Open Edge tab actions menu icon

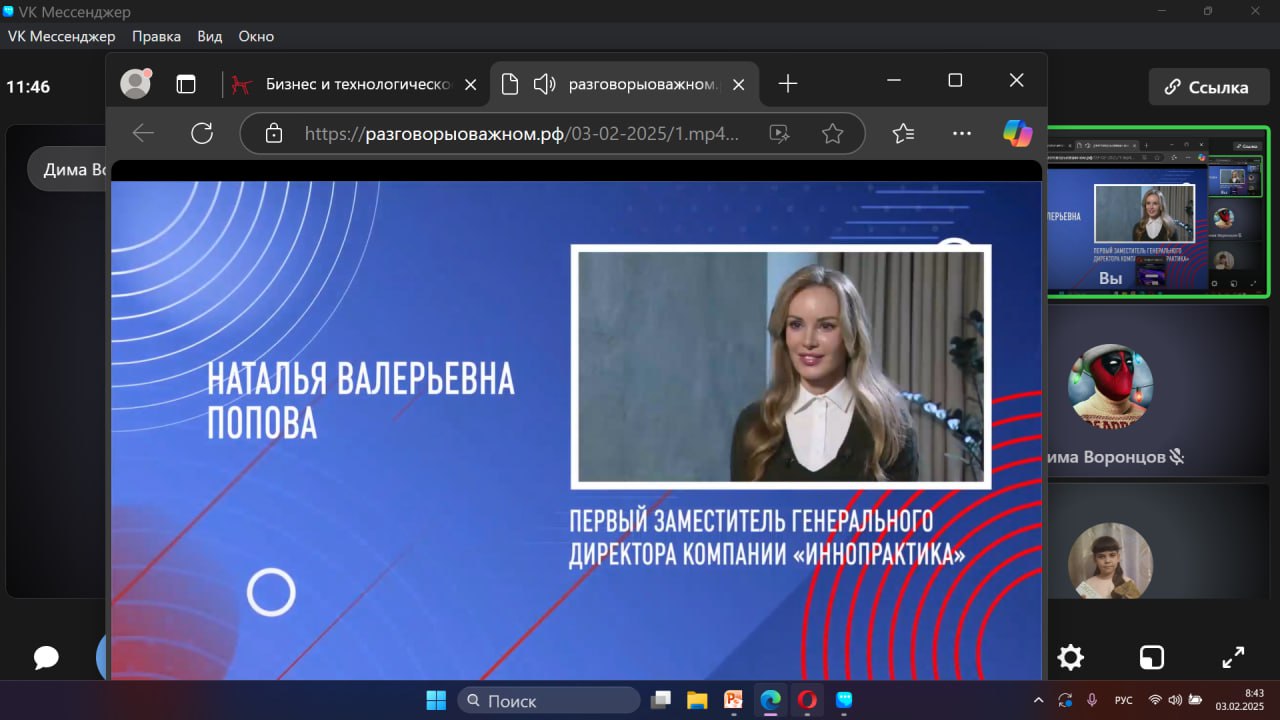point(186,84)
